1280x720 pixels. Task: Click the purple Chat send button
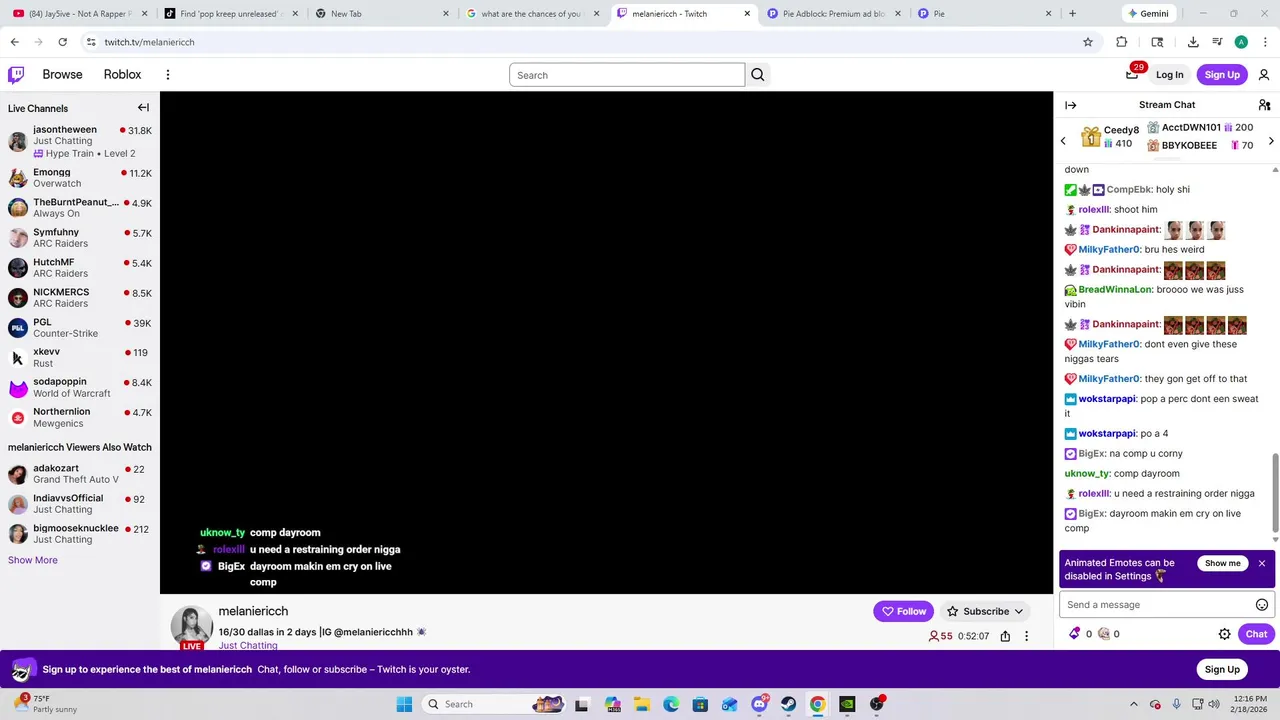click(1256, 634)
